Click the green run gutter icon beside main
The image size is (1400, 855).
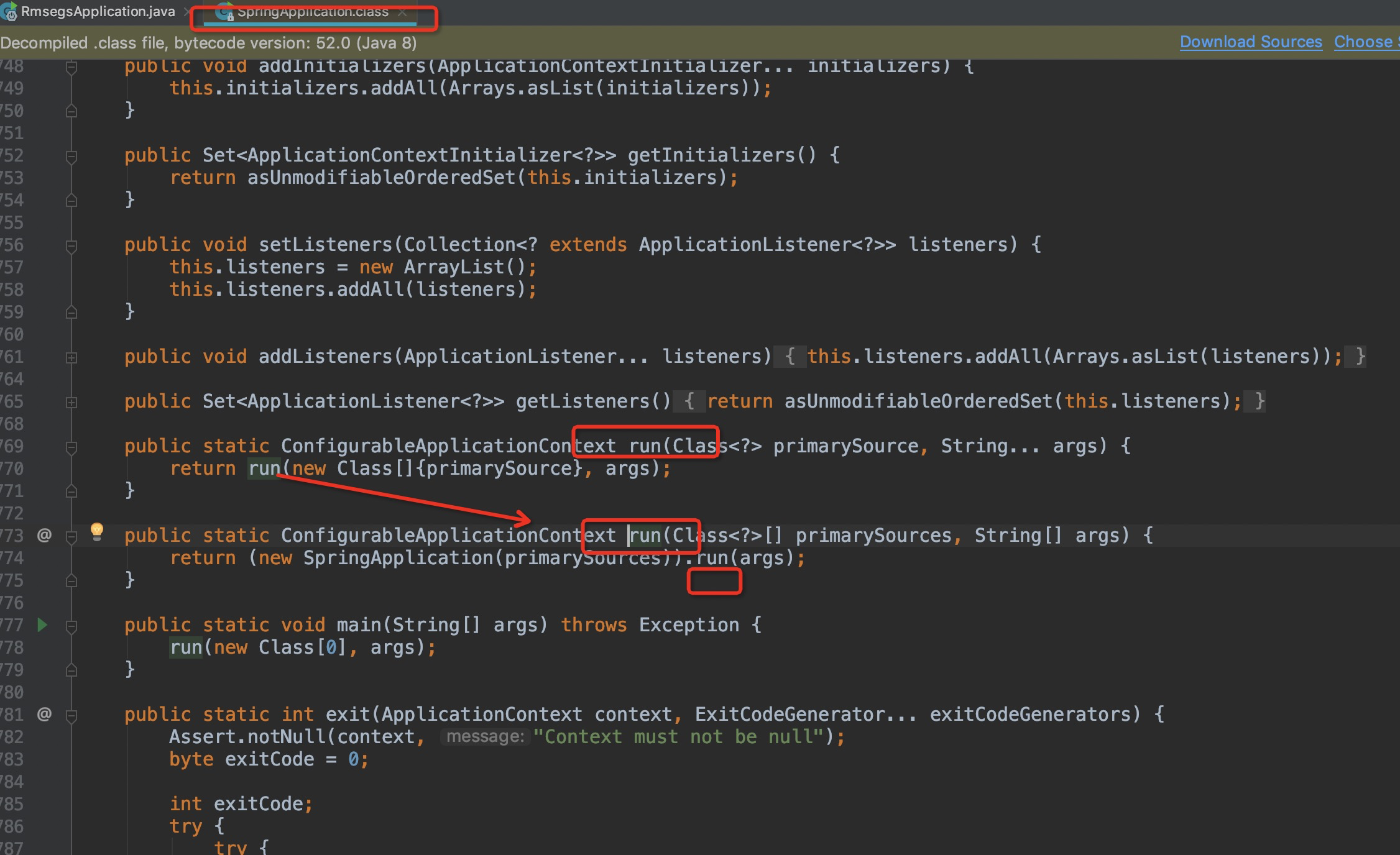(x=42, y=624)
